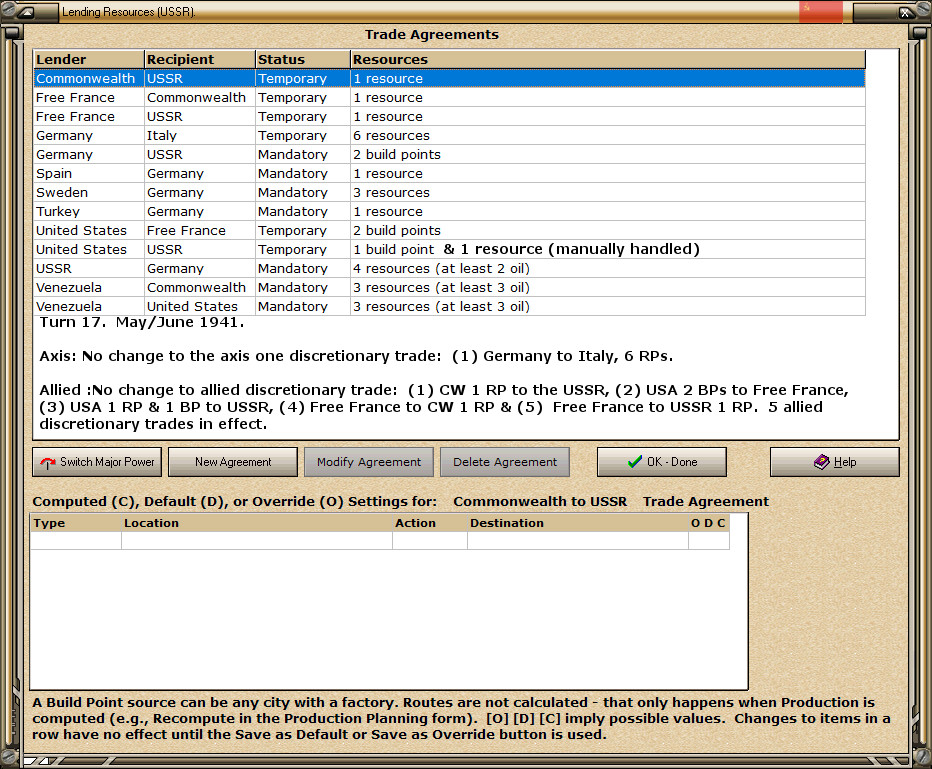Select United States to Free France row
Screen dimensions: 932x769
pyautogui.click(x=449, y=231)
